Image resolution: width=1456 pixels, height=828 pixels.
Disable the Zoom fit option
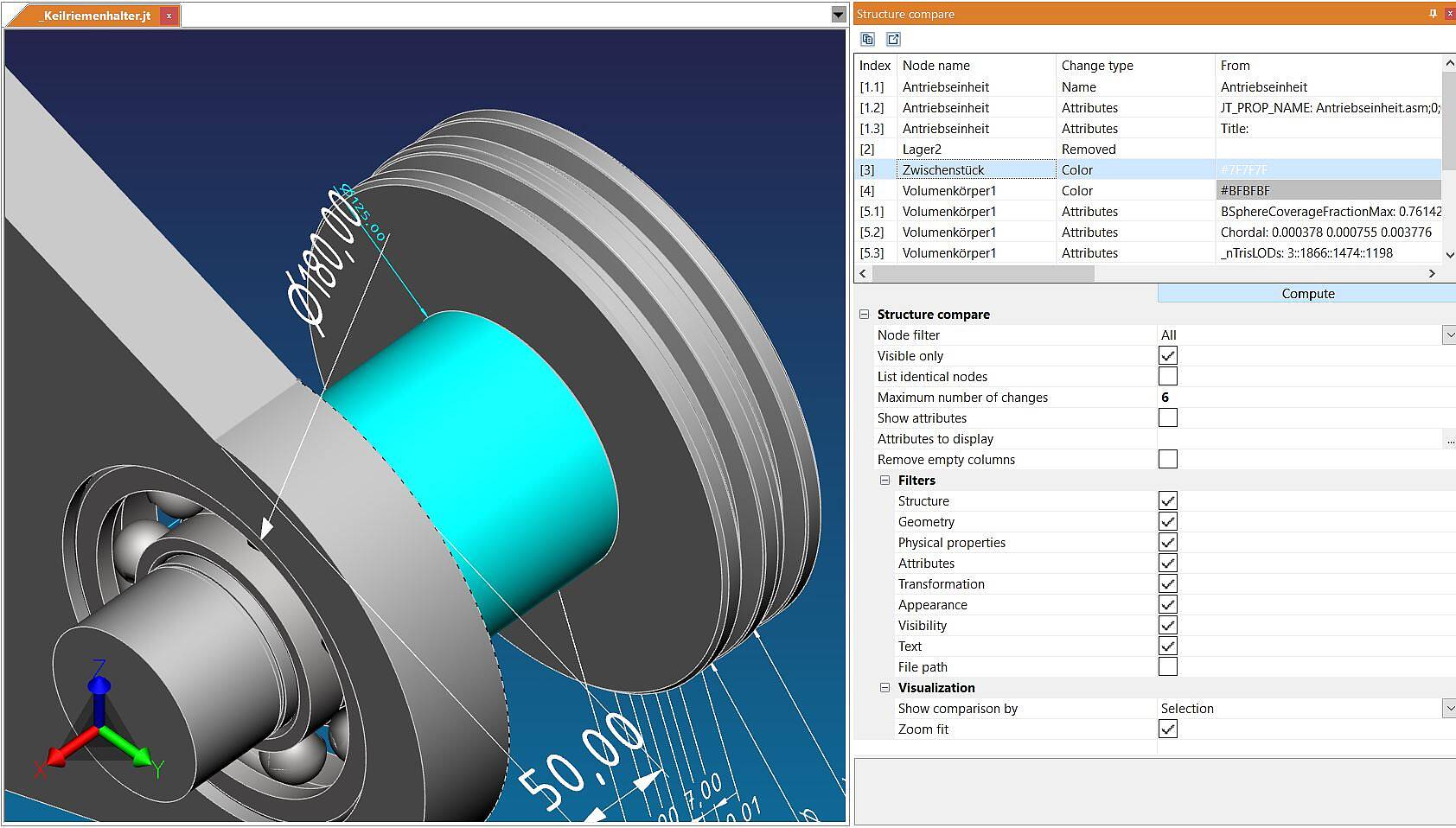point(1168,729)
